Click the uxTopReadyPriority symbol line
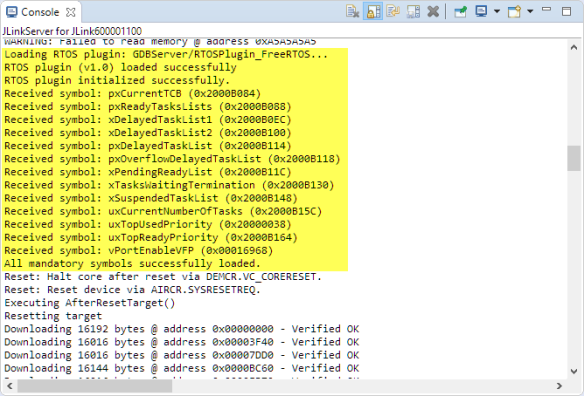 click(151, 237)
